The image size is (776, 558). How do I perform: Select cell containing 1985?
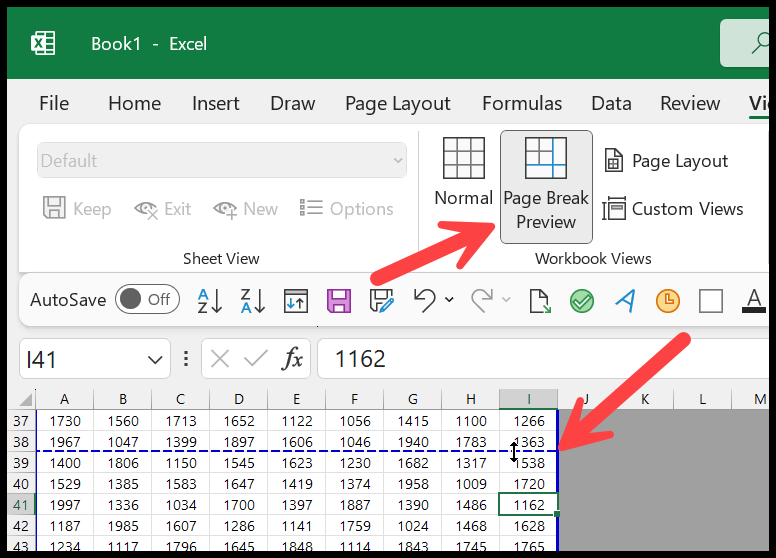(x=123, y=525)
